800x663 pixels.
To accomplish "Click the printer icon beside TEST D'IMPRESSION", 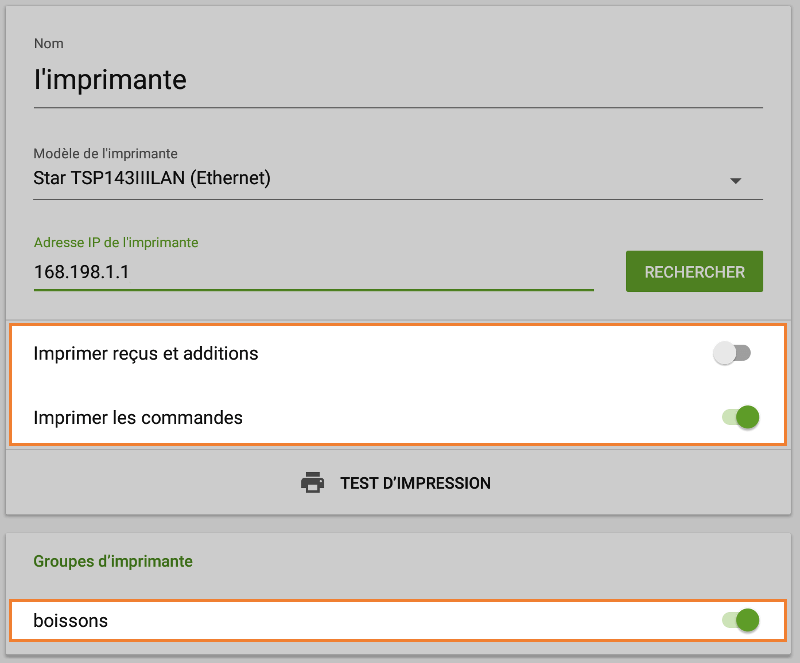I will coord(313,483).
